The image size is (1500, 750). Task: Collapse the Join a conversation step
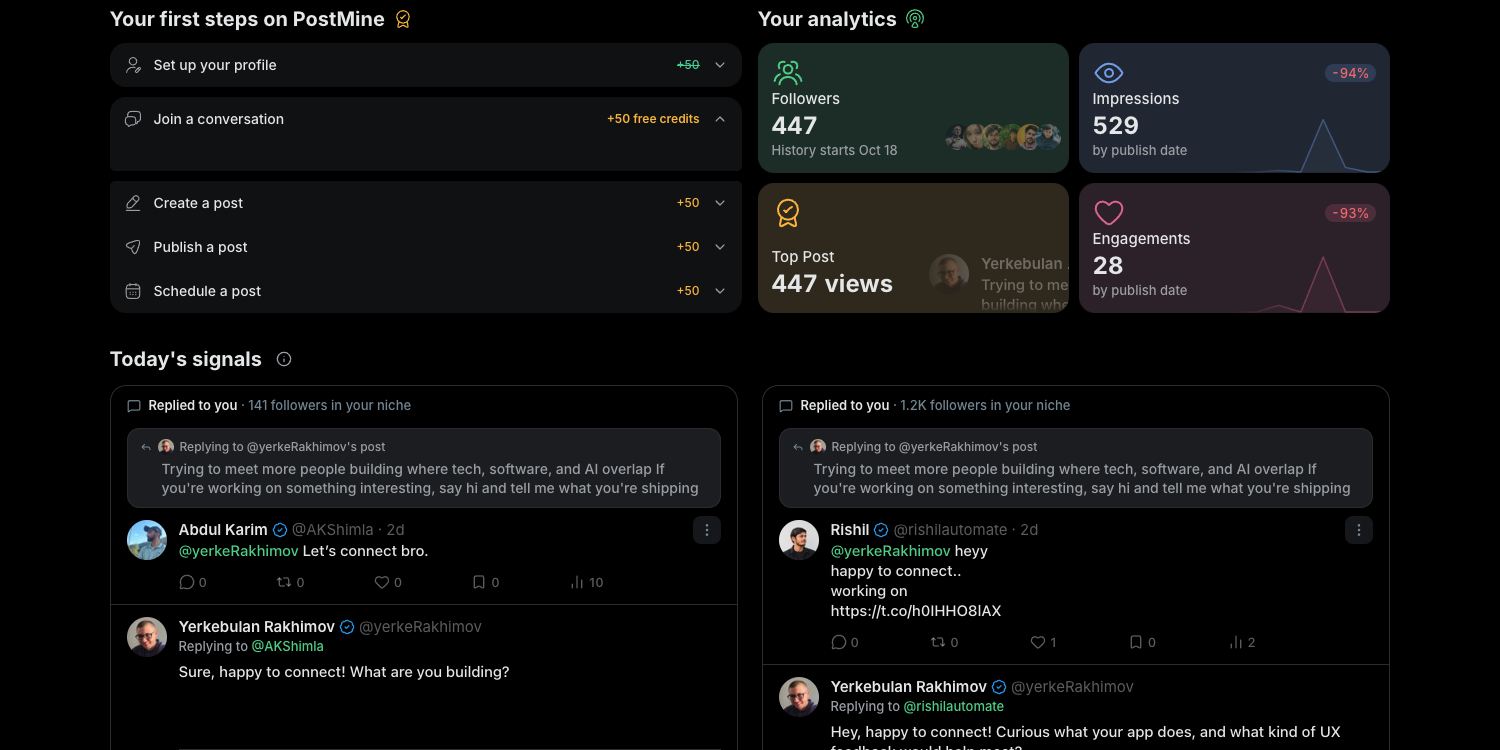(x=720, y=119)
